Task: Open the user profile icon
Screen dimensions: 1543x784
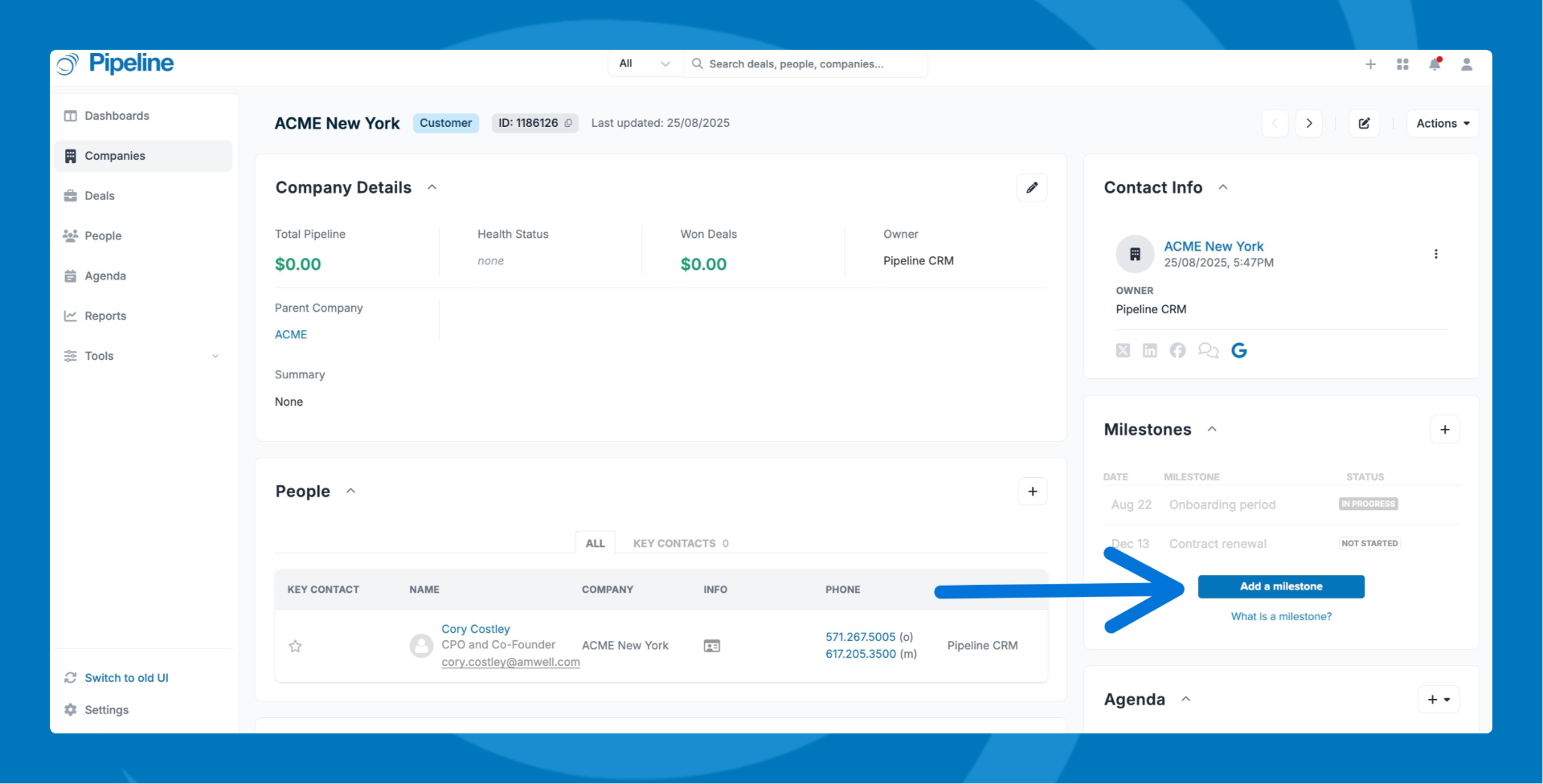Action: coord(1467,64)
